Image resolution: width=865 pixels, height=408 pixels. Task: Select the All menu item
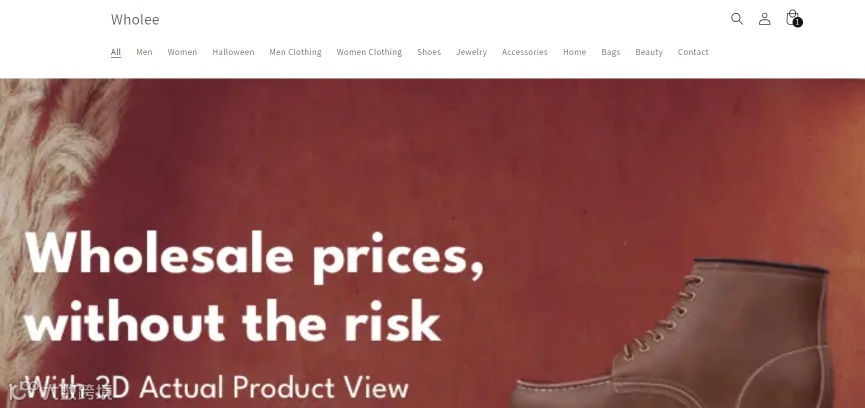pyautogui.click(x=116, y=52)
